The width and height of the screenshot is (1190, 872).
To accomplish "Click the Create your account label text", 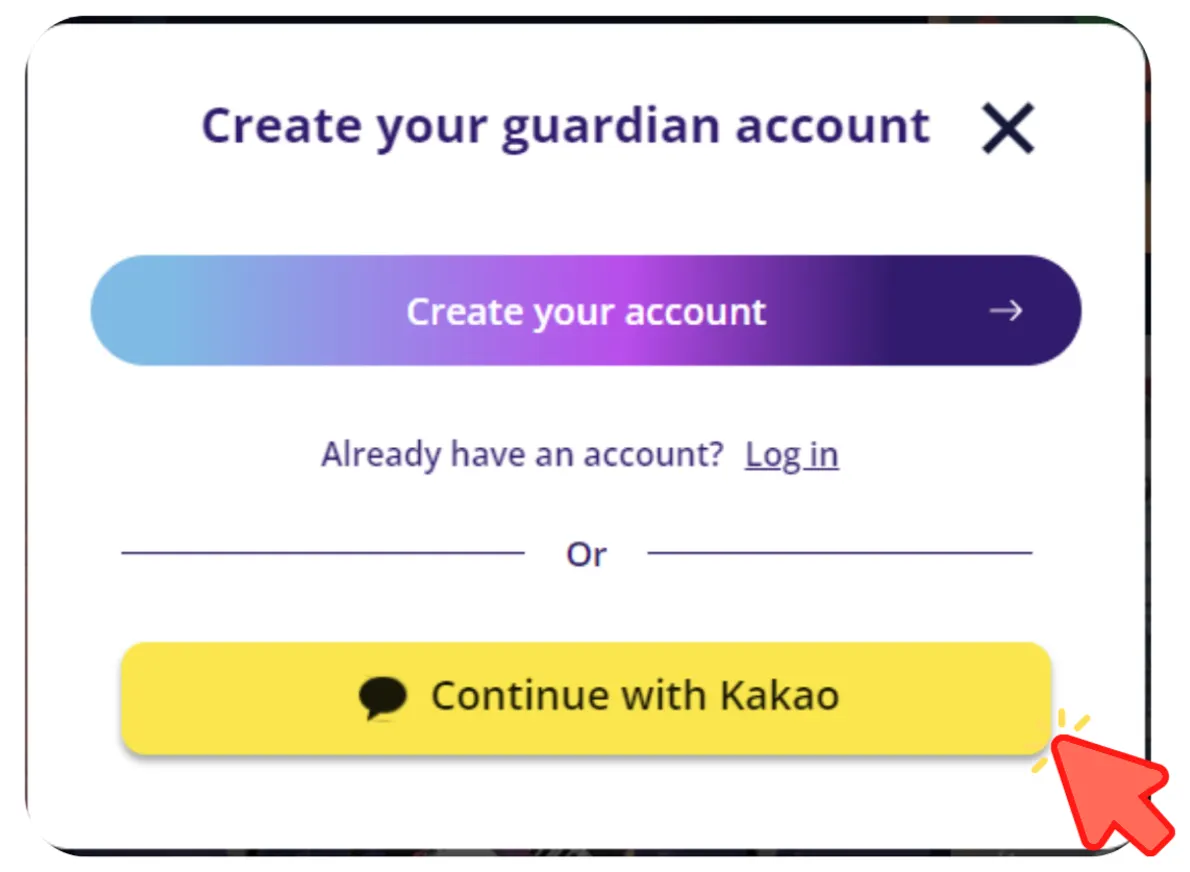I will pyautogui.click(x=586, y=312).
